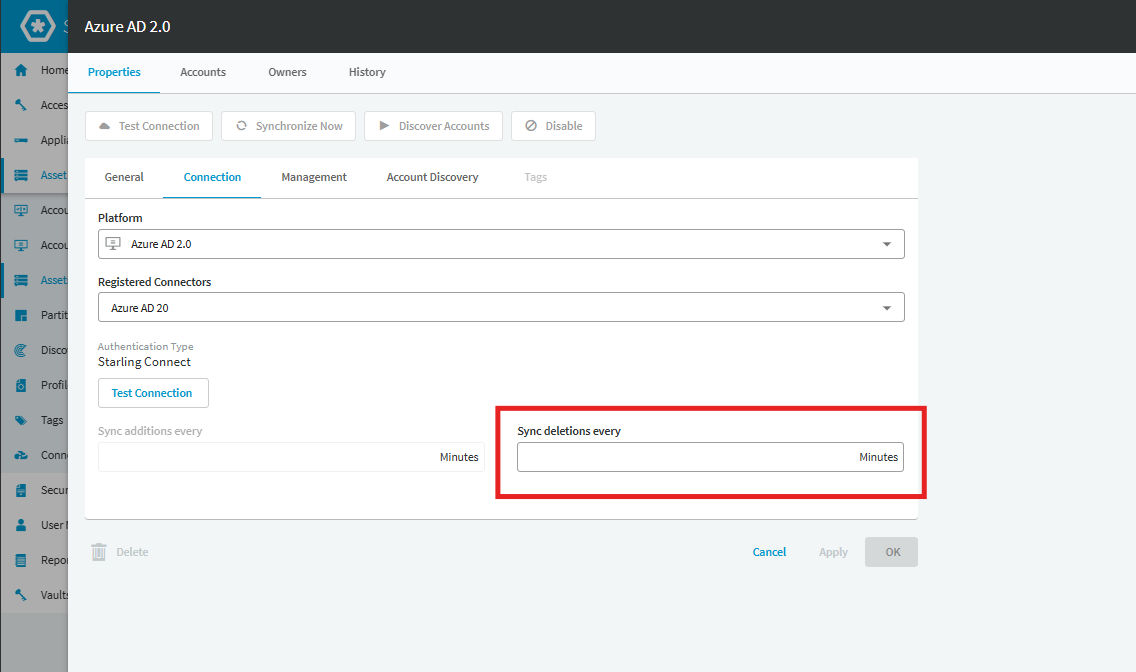This screenshot has width=1136, height=672.
Task: Click the Sync deletions every input field
Action: point(710,457)
